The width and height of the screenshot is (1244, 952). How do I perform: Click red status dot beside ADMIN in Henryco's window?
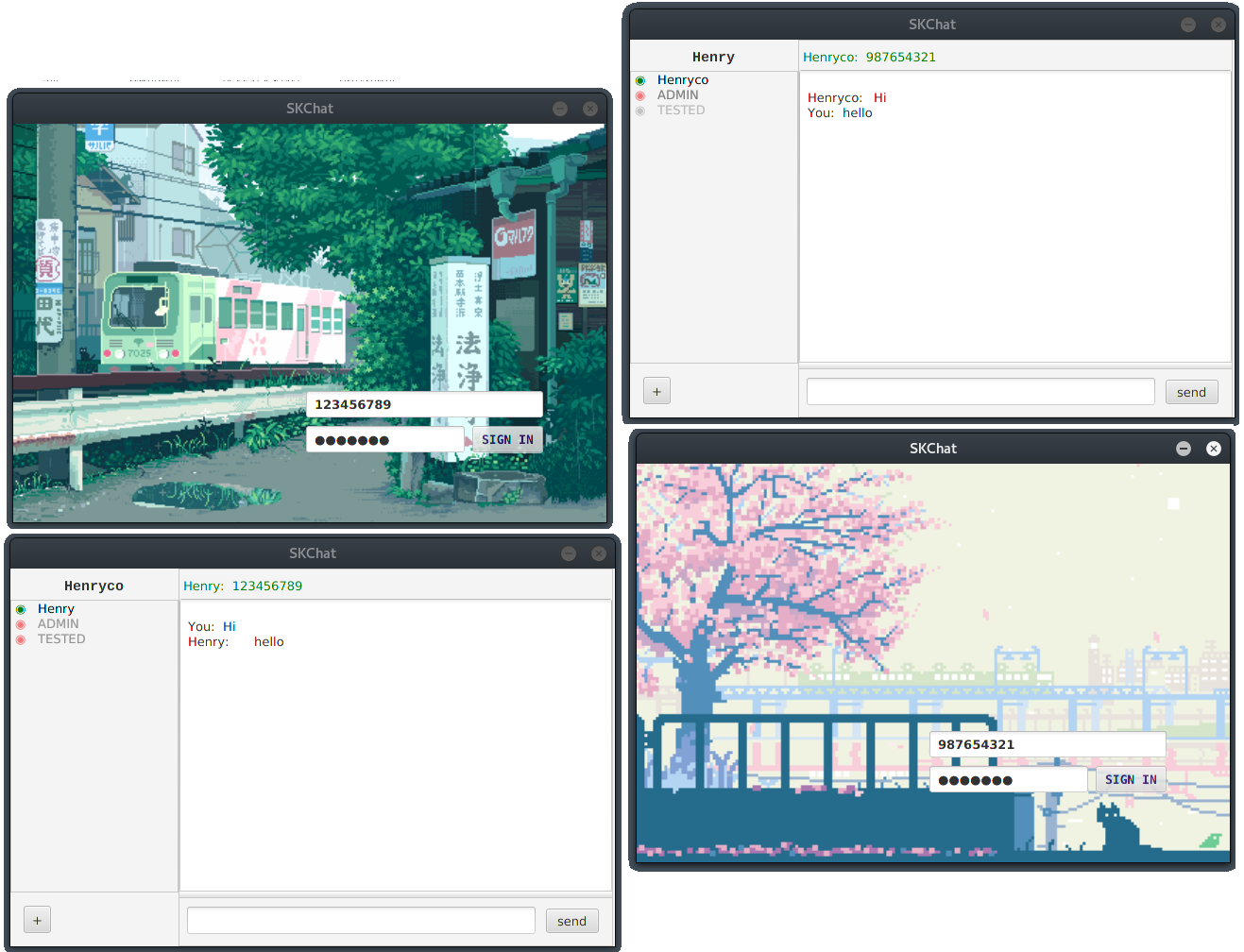(21, 625)
